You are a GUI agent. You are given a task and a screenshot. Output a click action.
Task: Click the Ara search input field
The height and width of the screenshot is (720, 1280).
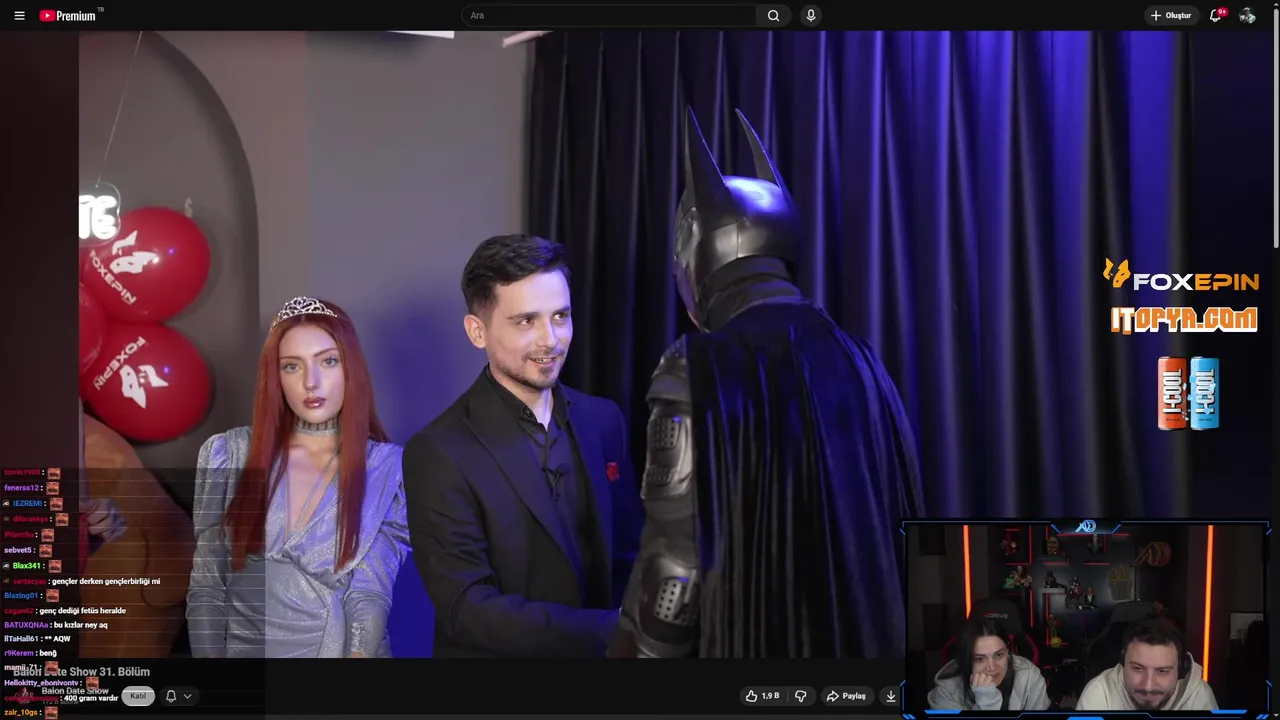coord(610,15)
